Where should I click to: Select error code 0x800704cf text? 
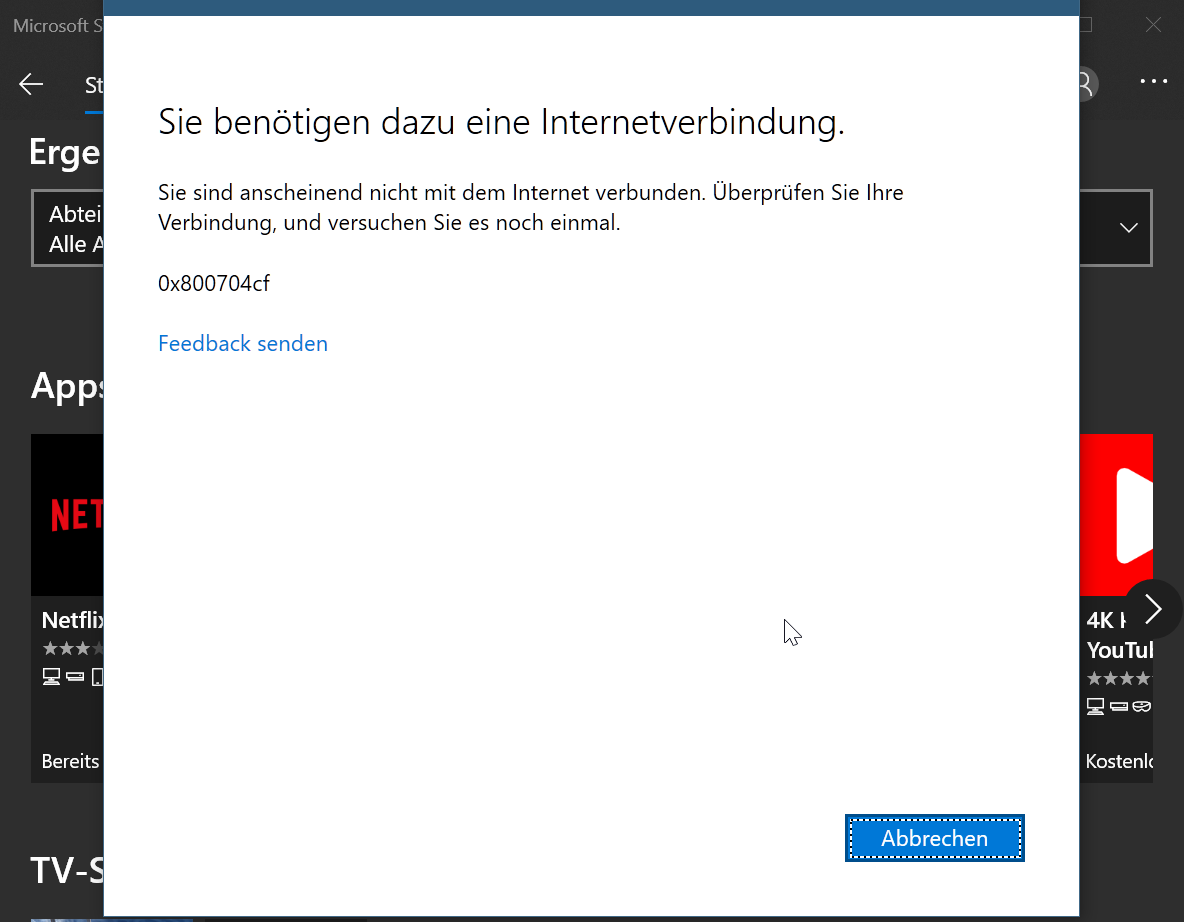coord(214,283)
